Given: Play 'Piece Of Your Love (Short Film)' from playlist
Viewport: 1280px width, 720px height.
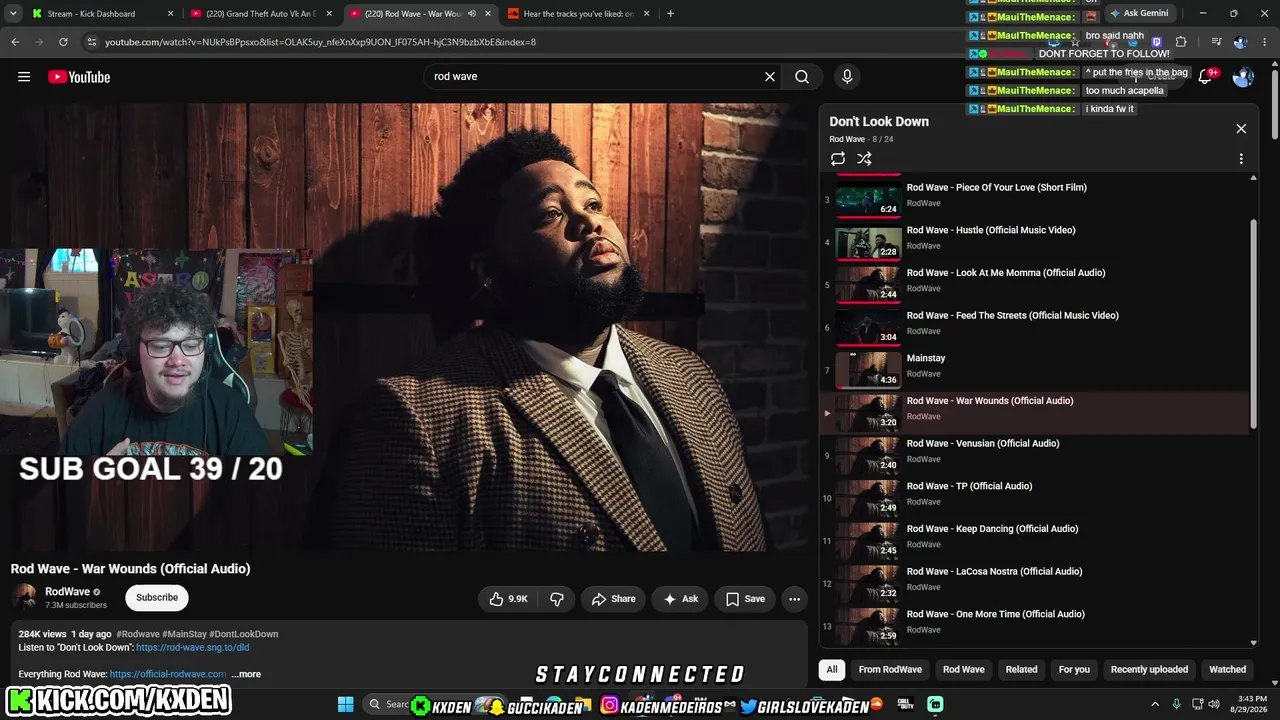Looking at the screenshot, I should 1035,195.
